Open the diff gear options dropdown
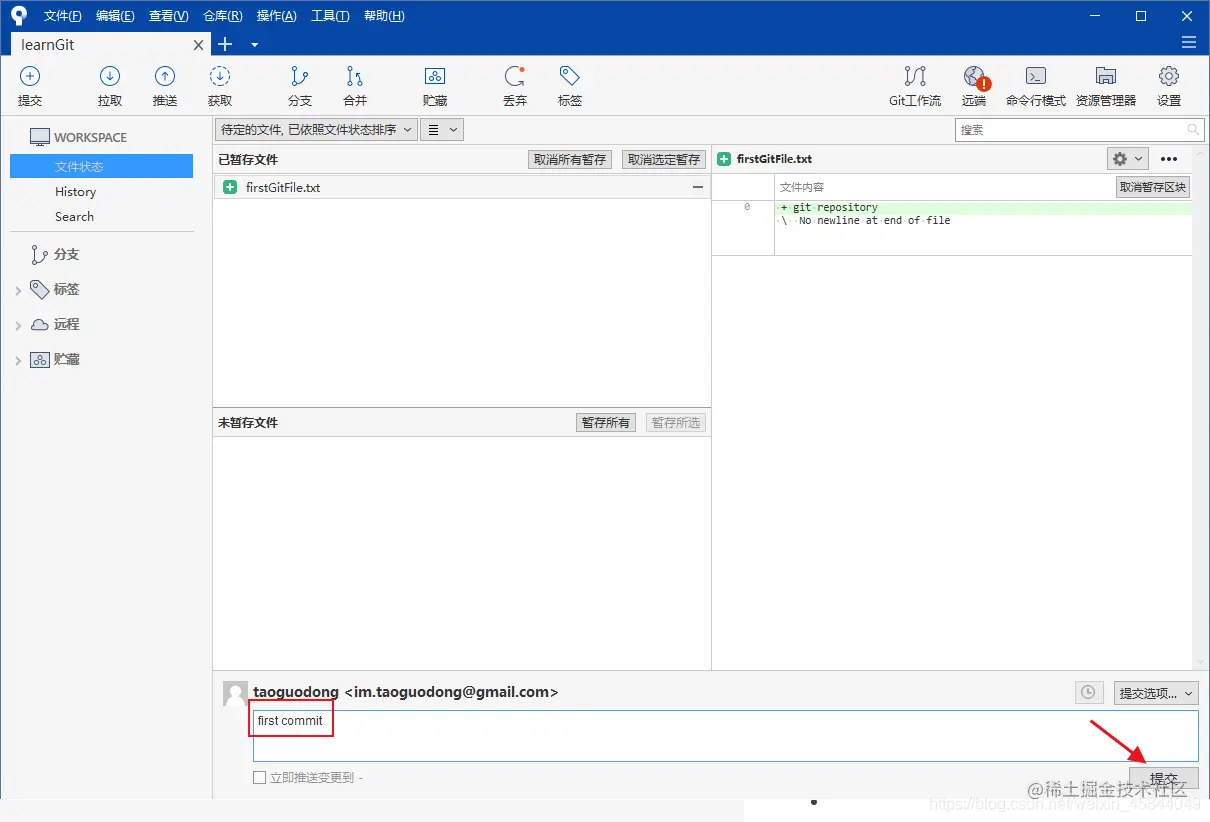1210x822 pixels. pos(1128,159)
